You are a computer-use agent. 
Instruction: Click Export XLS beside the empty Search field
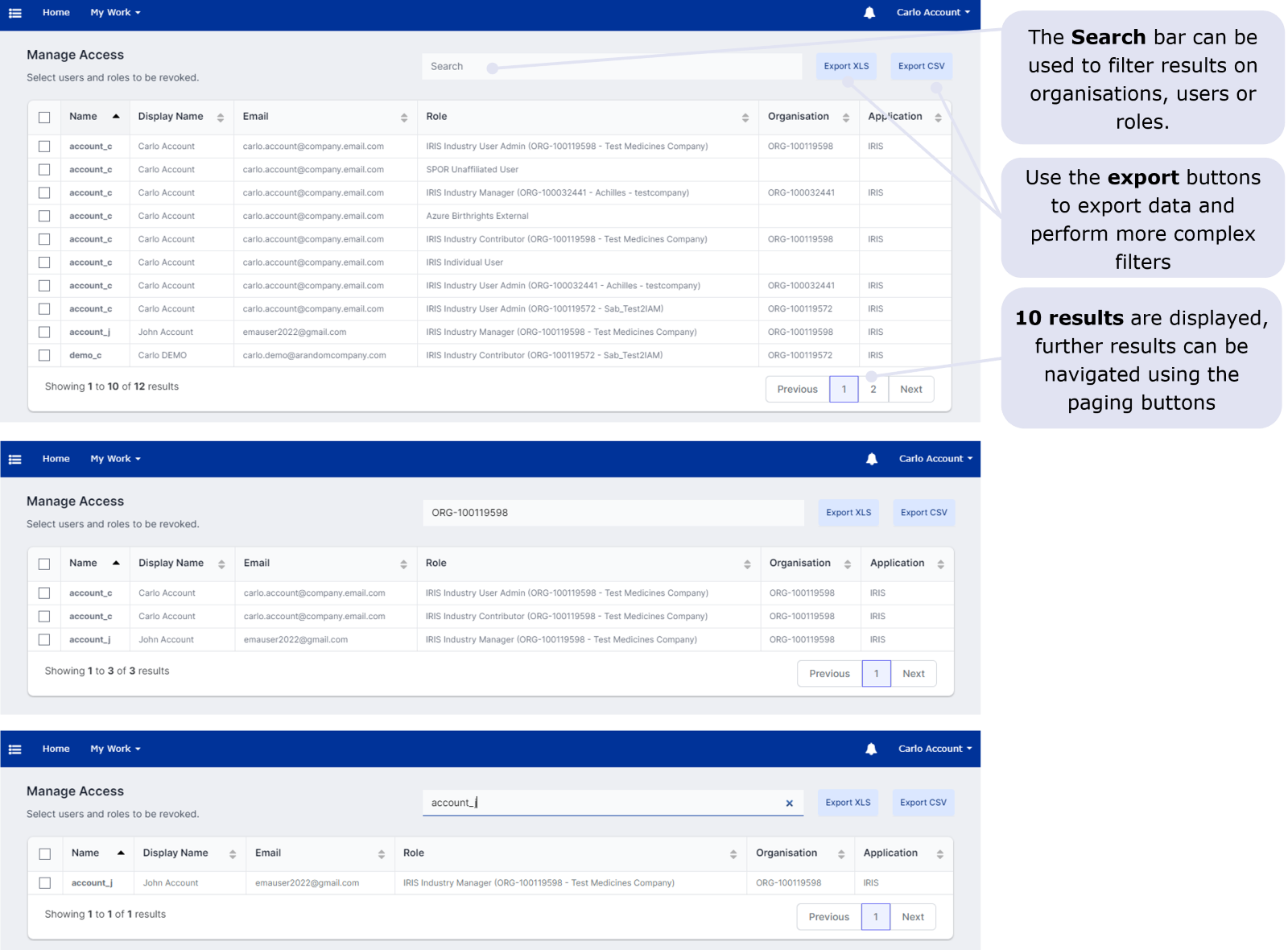pyautogui.click(x=846, y=67)
